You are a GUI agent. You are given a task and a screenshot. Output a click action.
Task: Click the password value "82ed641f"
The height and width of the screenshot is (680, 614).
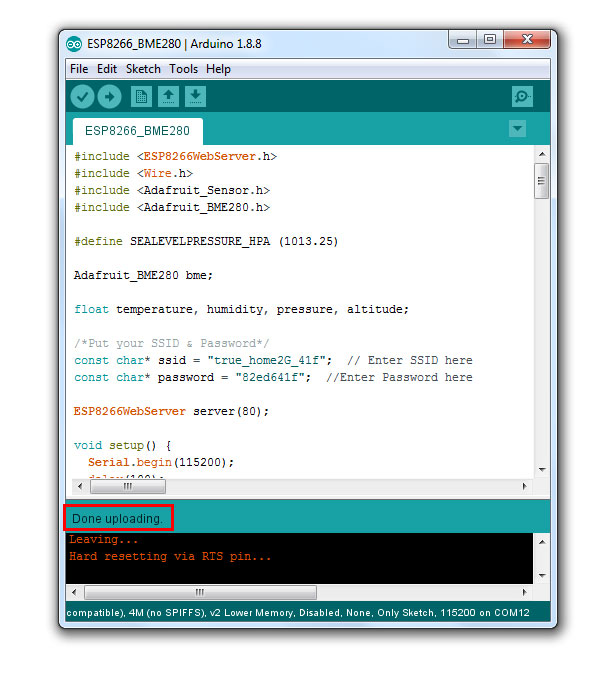click(x=270, y=377)
